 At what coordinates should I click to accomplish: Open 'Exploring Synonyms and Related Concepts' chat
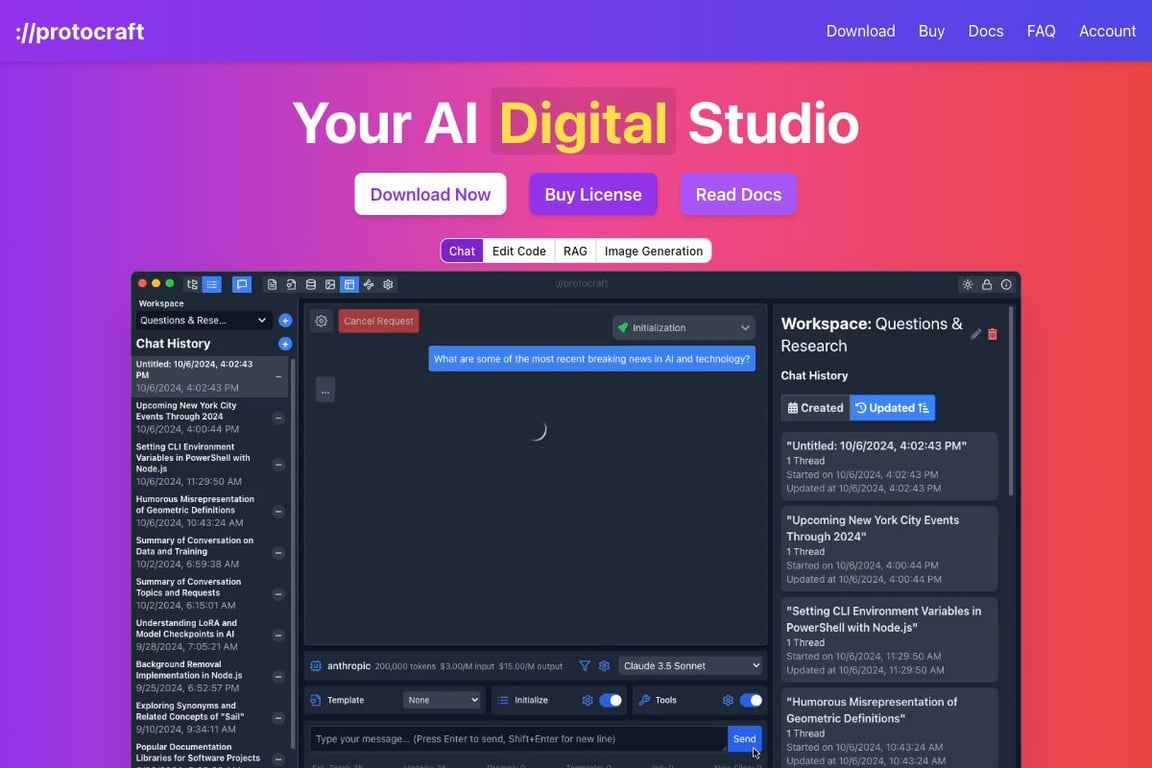coord(209,717)
